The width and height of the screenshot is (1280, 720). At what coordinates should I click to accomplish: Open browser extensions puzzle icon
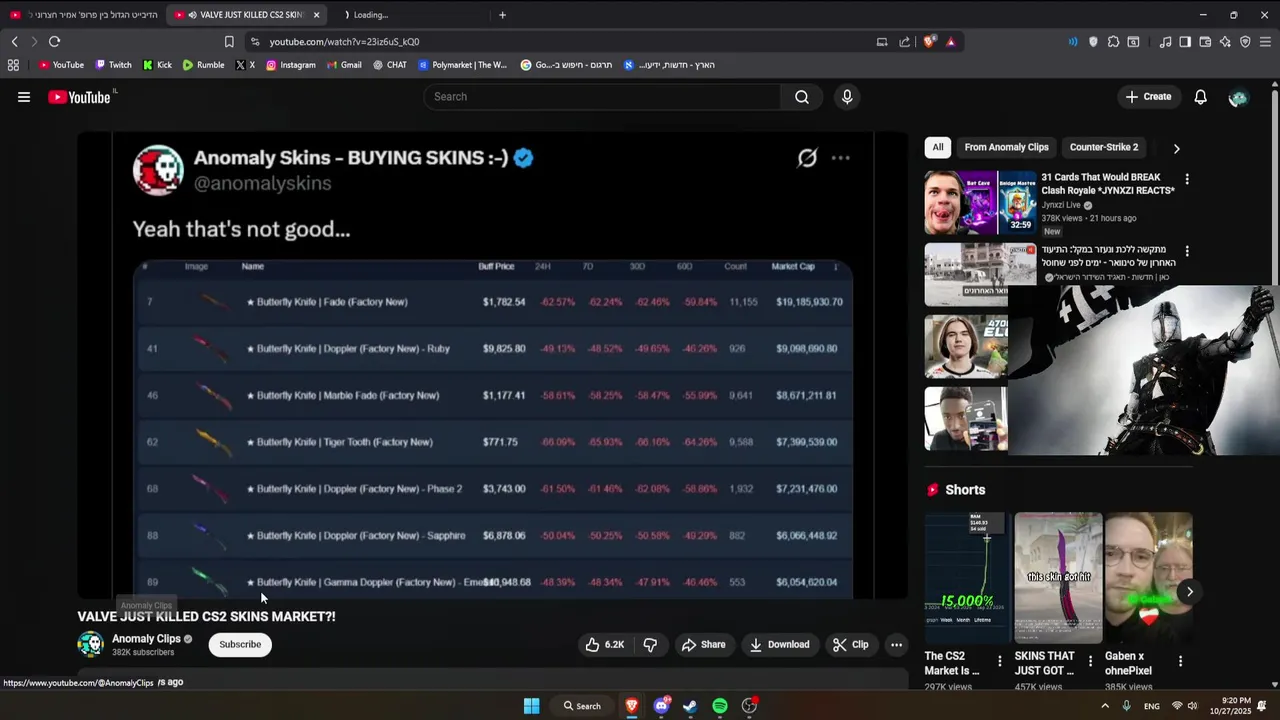[x=1113, y=42]
